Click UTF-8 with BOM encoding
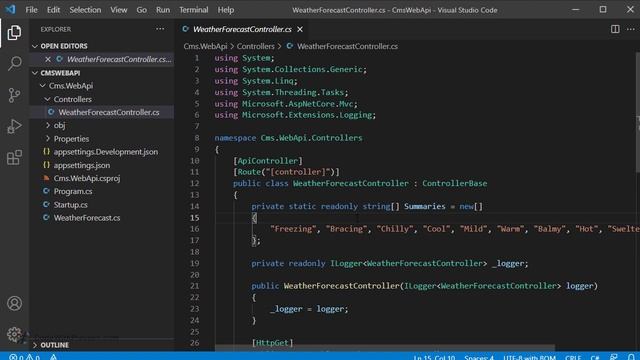The image size is (640, 360). coord(529,357)
